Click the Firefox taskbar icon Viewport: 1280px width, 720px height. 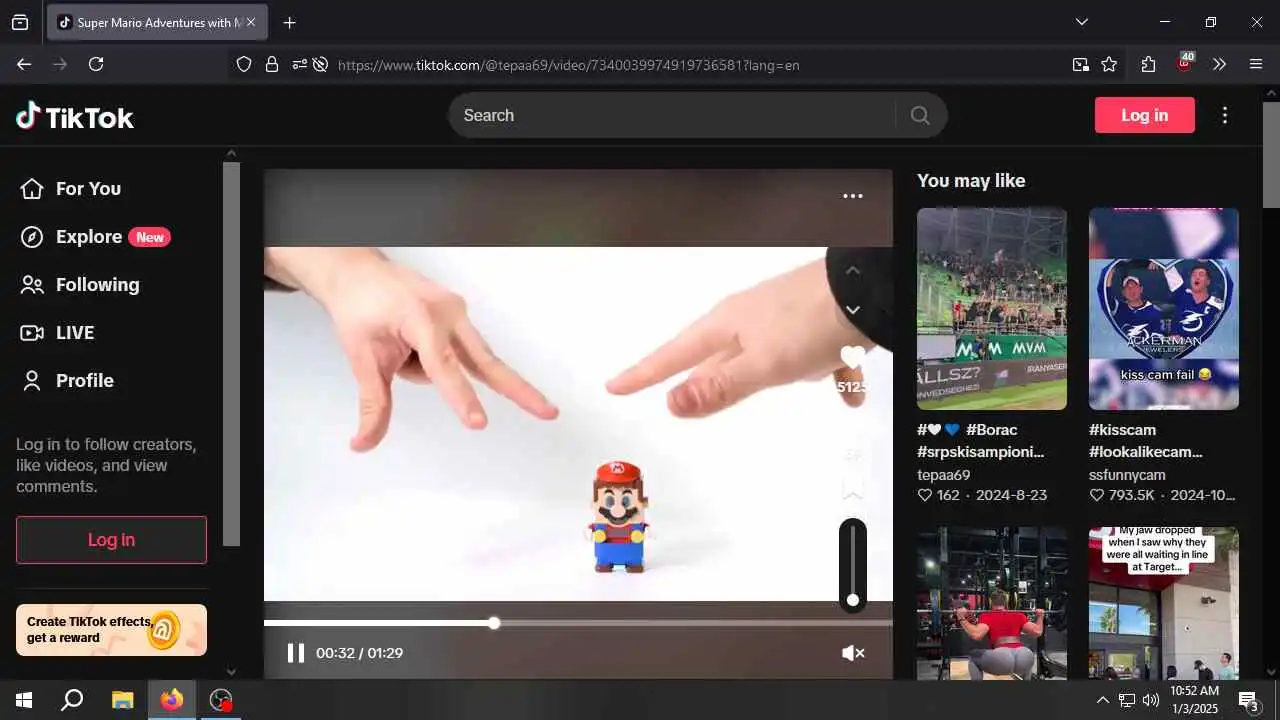click(x=172, y=700)
